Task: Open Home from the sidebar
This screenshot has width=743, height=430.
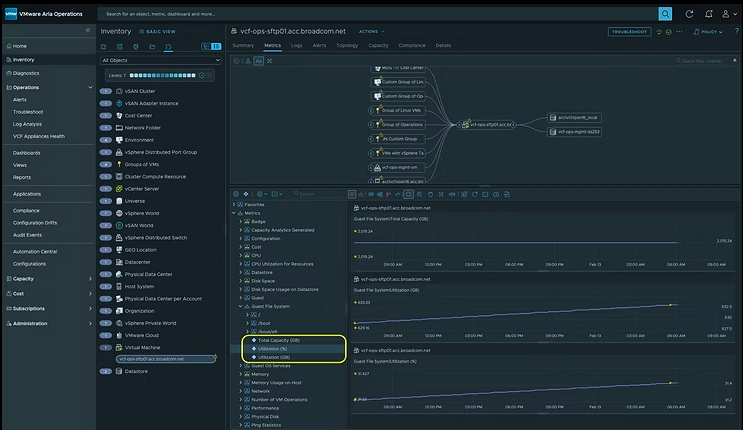Action: 20,46
